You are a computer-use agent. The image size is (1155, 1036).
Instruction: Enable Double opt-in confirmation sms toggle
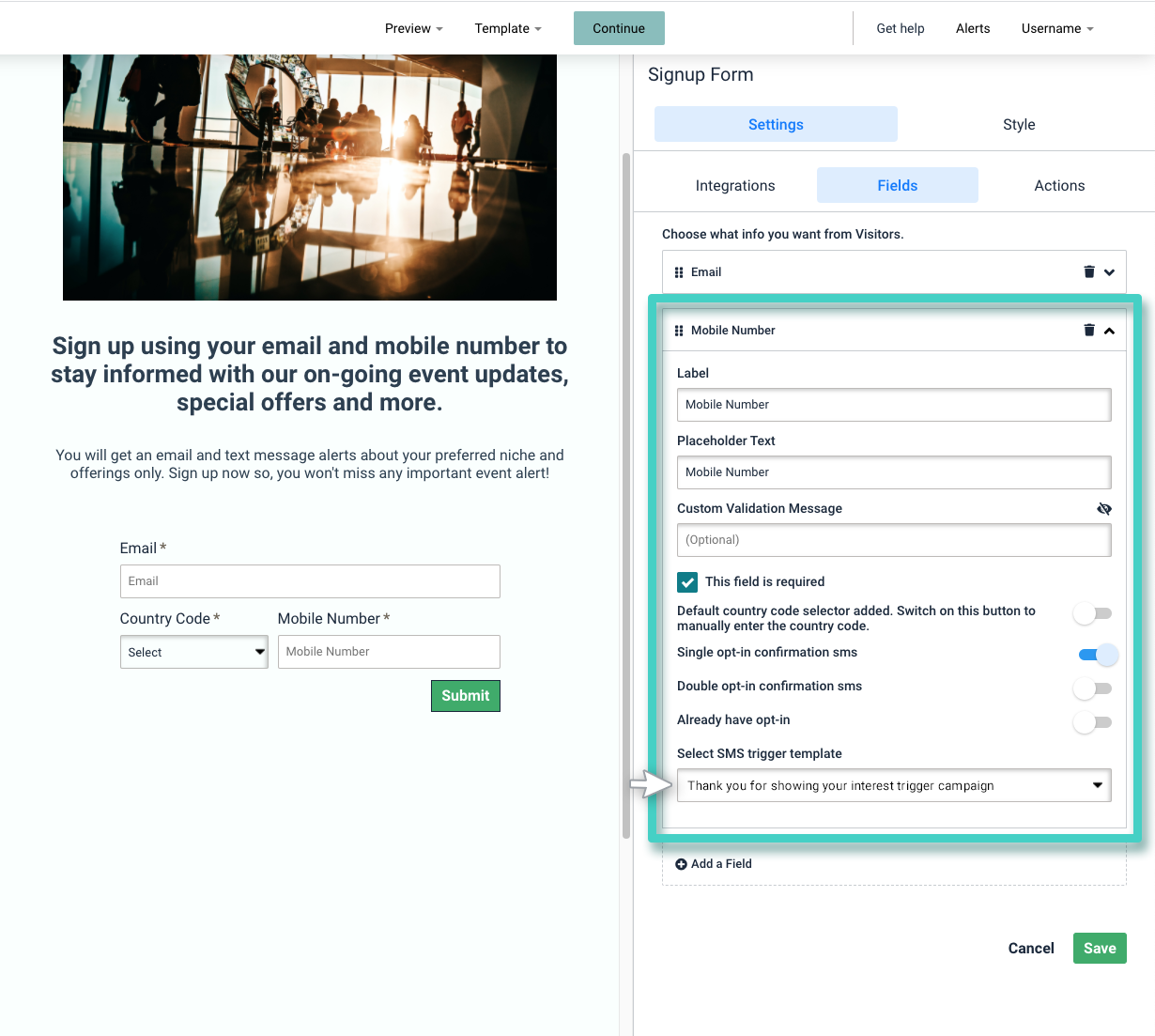1093,688
